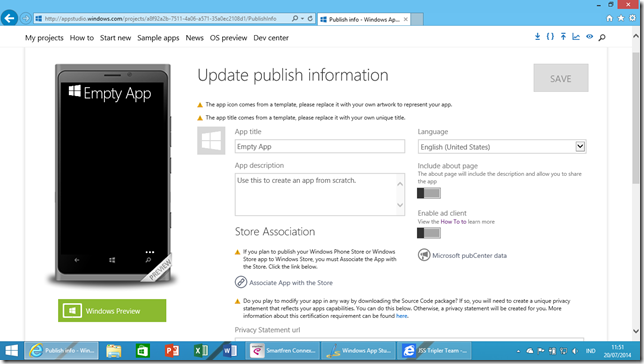The image size is (644, 364).
Task: Open PowerPoint from the taskbar
Action: point(172,351)
